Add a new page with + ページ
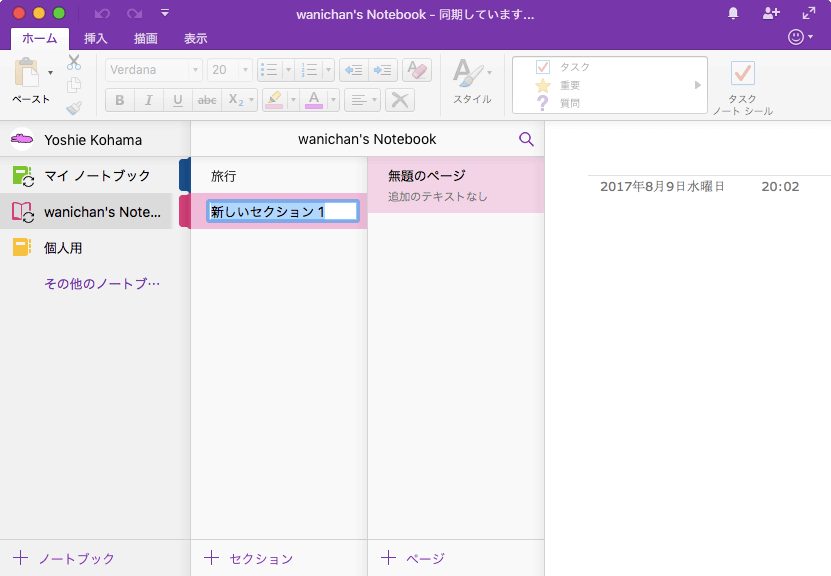This screenshot has height=576, width=831. click(413, 558)
